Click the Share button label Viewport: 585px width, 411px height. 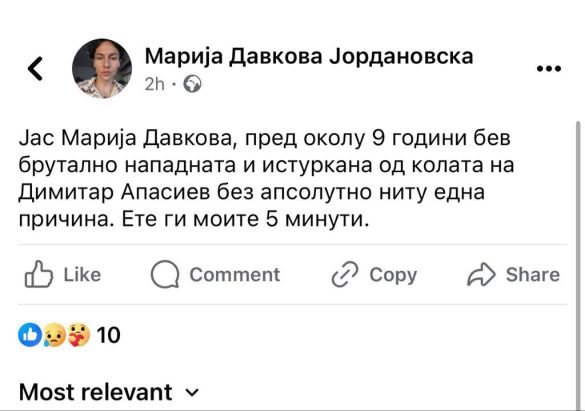pos(533,275)
